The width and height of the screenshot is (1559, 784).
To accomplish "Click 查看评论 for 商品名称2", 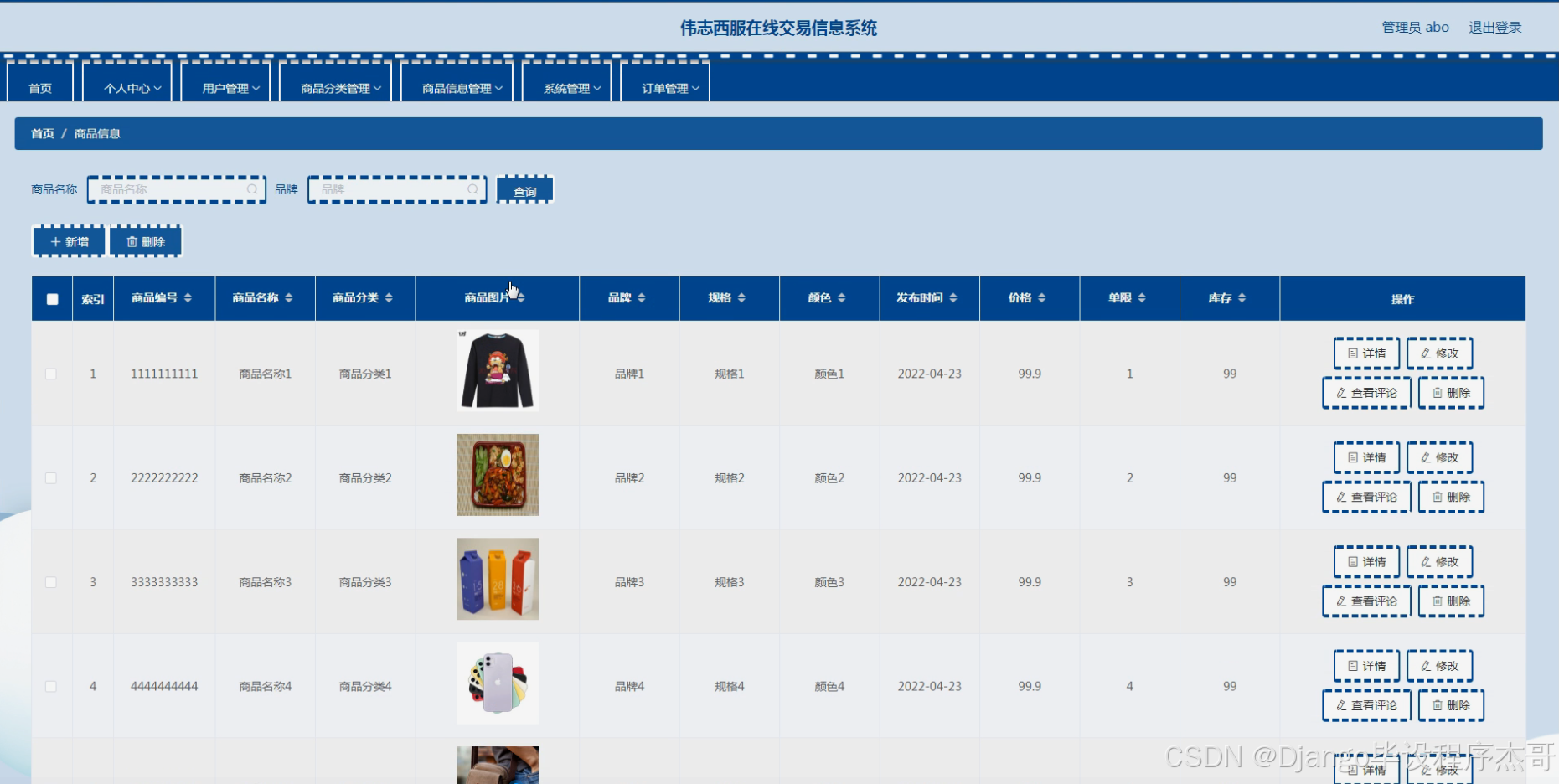I will (x=1366, y=497).
